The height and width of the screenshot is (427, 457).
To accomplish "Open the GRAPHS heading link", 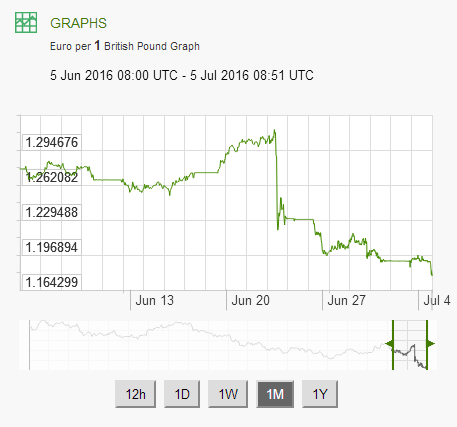I will click(78, 23).
